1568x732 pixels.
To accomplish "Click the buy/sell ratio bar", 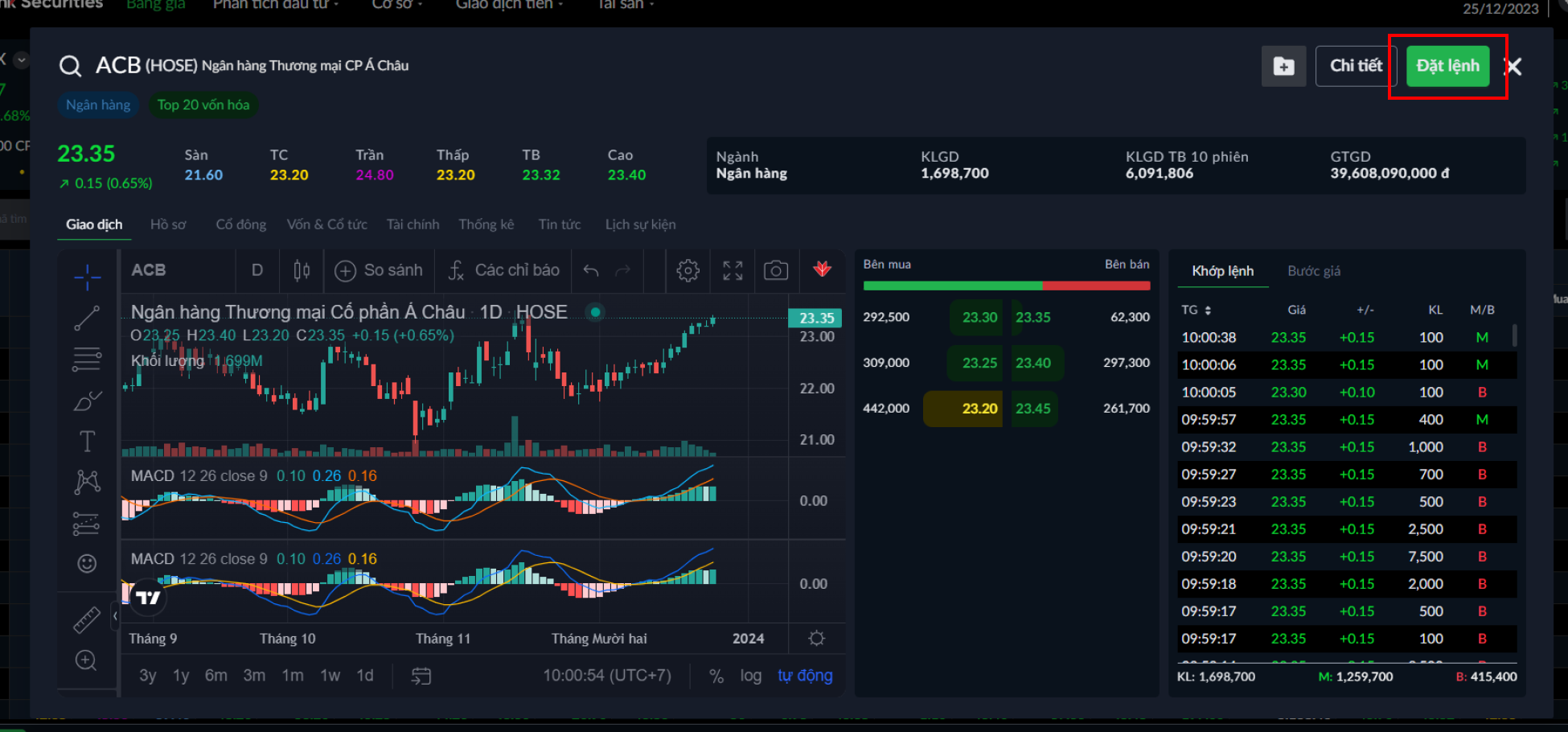I will pyautogui.click(x=1006, y=286).
